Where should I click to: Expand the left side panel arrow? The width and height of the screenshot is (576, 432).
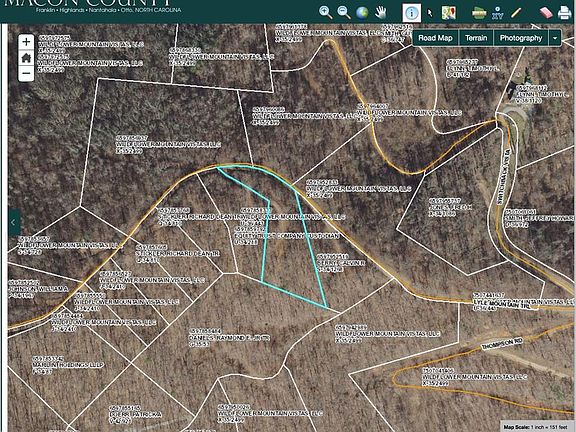tap(14, 222)
